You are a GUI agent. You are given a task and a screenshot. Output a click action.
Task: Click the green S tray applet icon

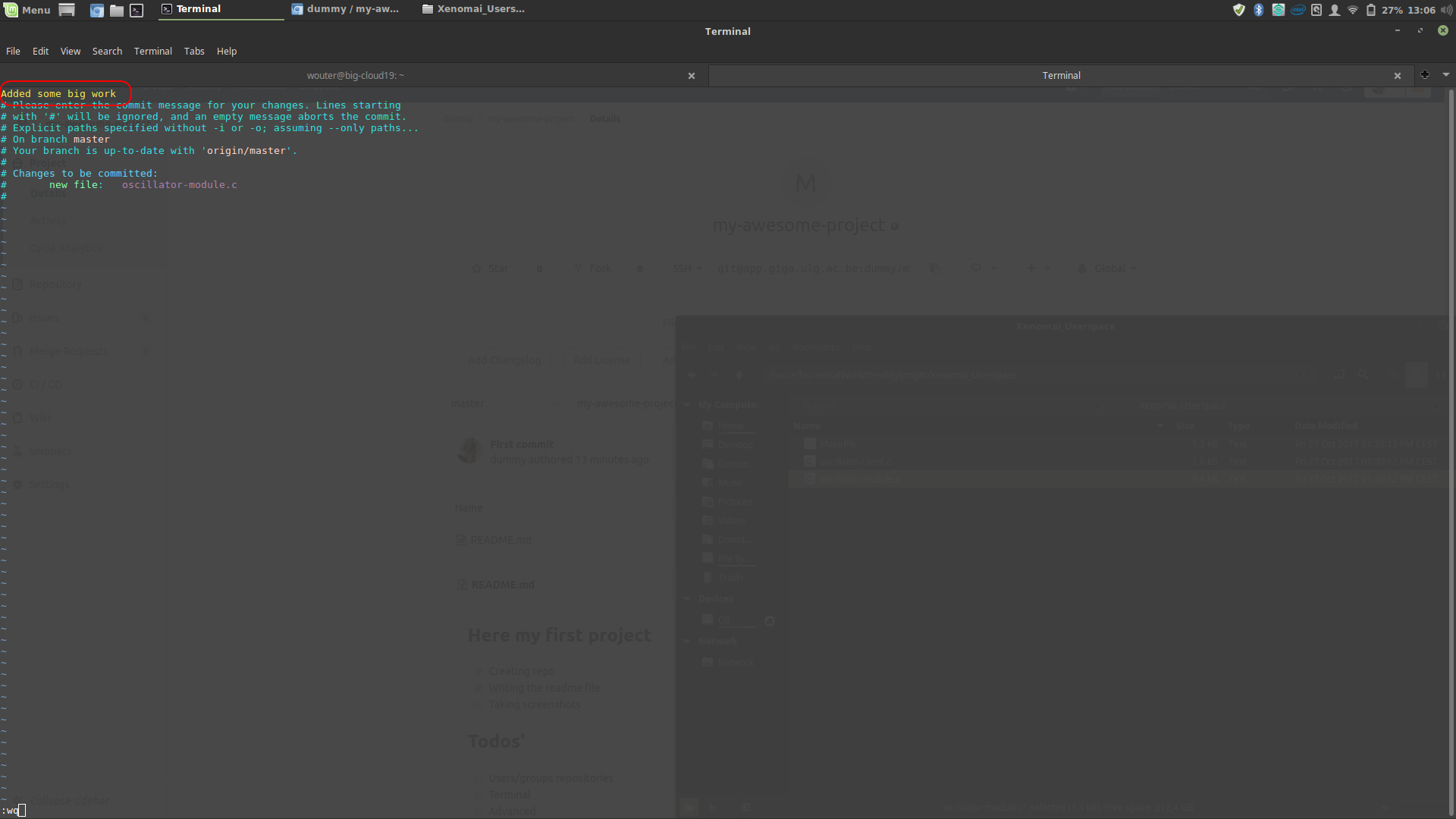1279,10
